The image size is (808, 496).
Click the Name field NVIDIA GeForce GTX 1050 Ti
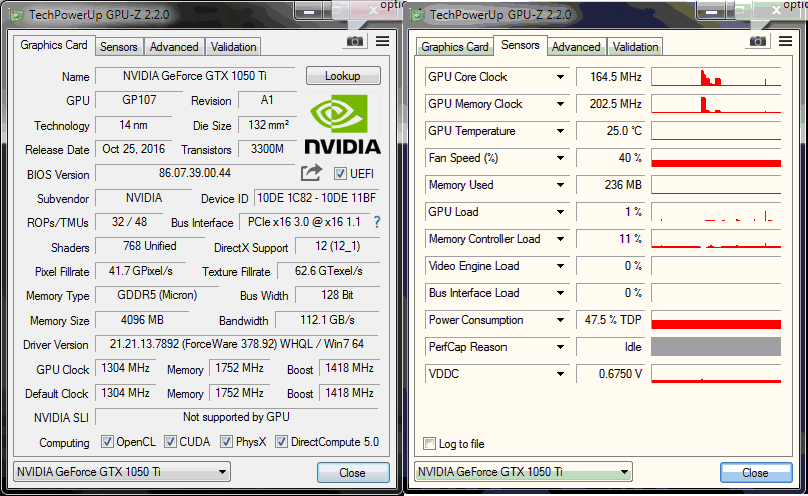pos(195,76)
